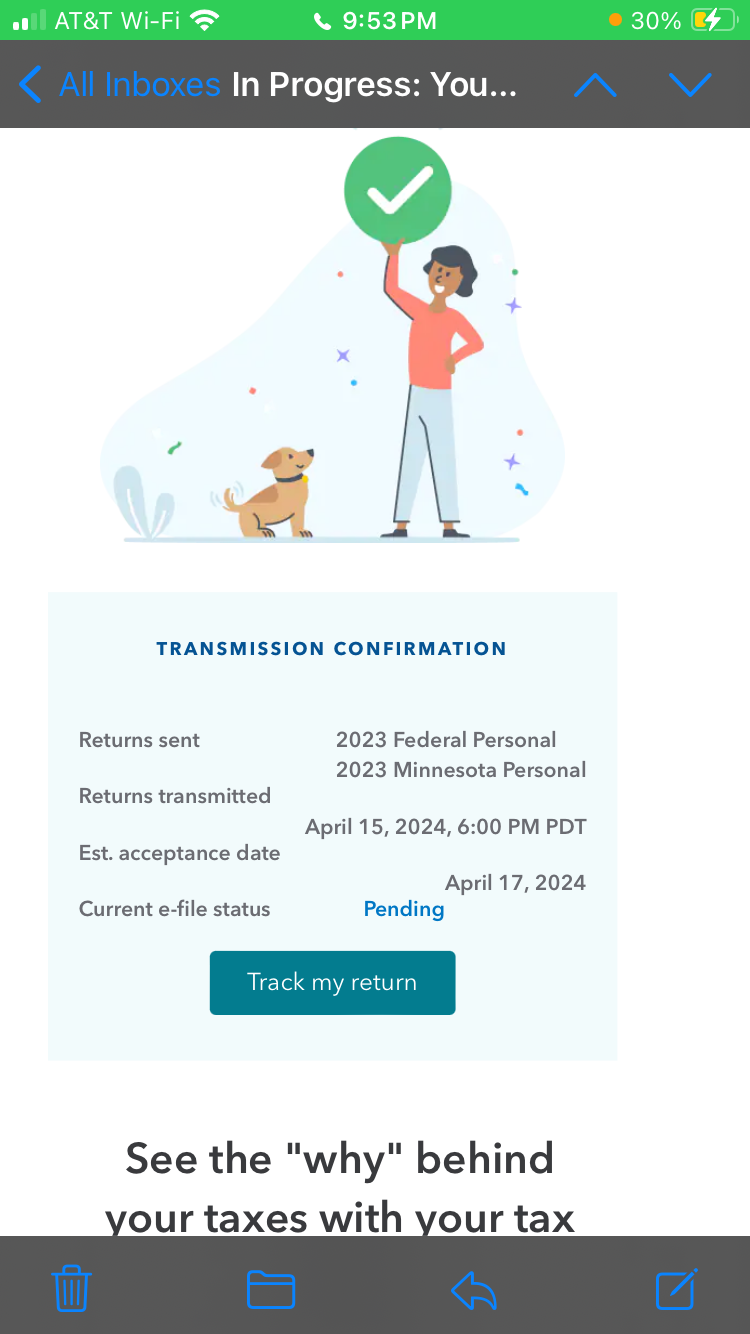This screenshot has width=750, height=1334.
Task: Go to next message with down arrow
Action: 690,86
